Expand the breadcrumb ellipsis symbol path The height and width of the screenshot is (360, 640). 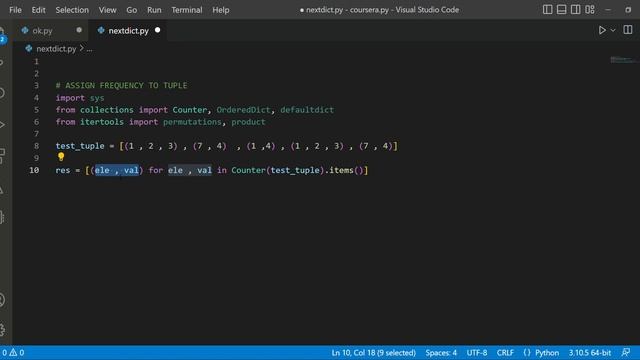pos(89,49)
